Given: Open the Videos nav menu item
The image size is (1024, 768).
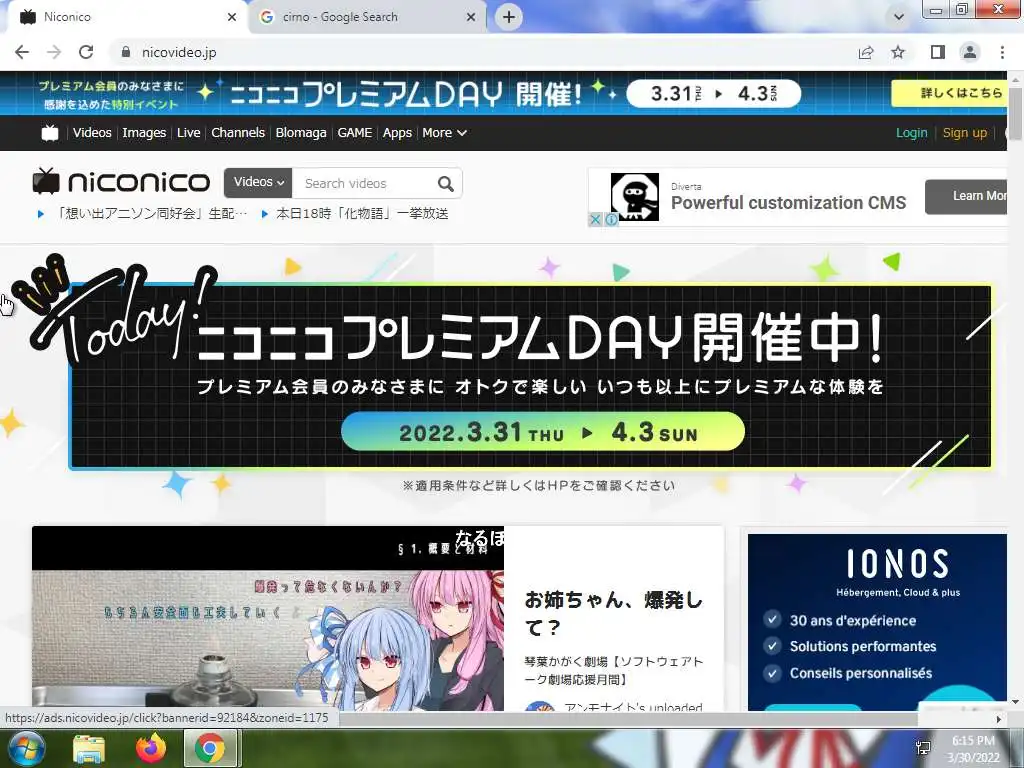Looking at the screenshot, I should click(92, 133).
